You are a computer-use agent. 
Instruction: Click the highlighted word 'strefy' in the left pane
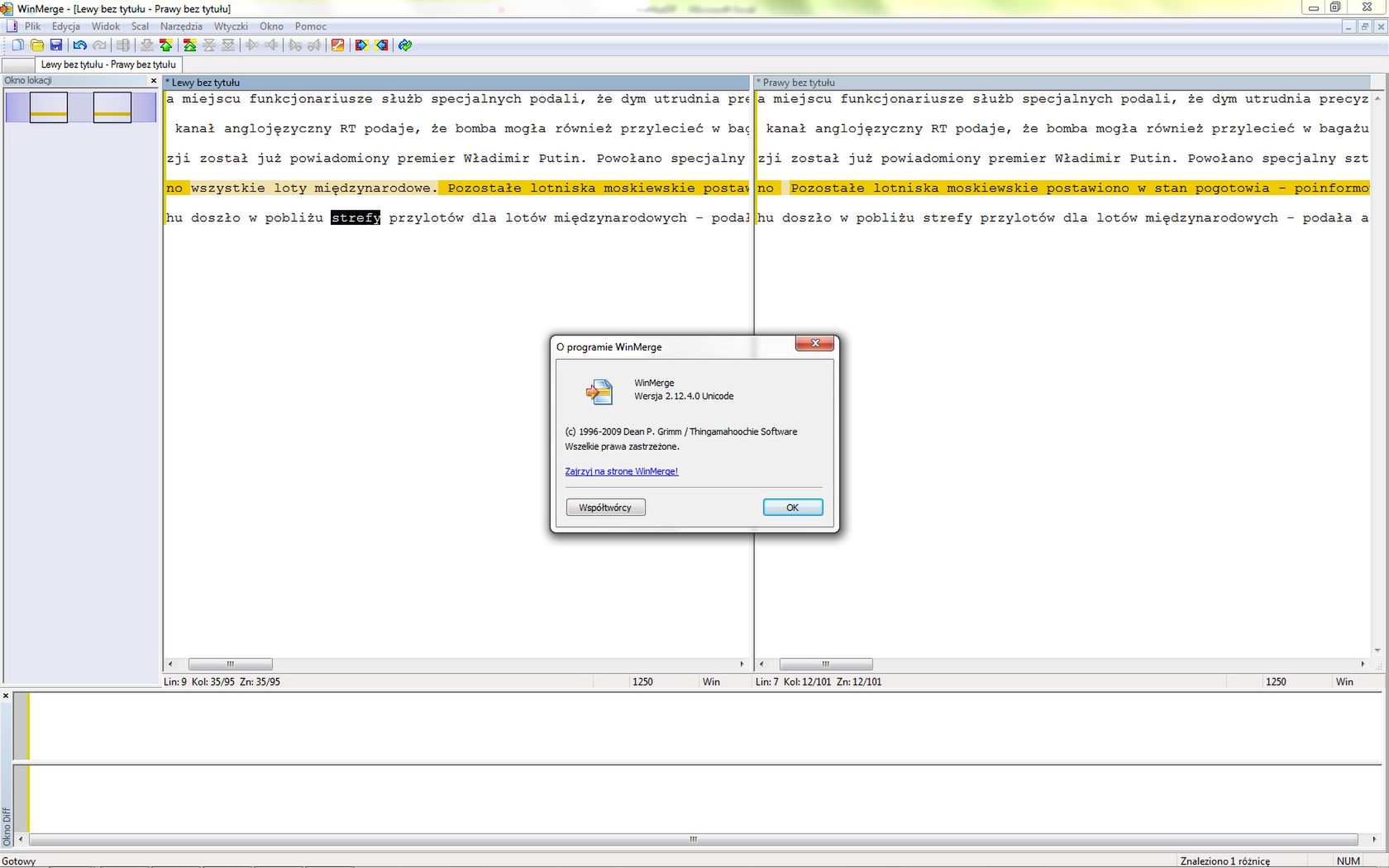click(x=356, y=218)
